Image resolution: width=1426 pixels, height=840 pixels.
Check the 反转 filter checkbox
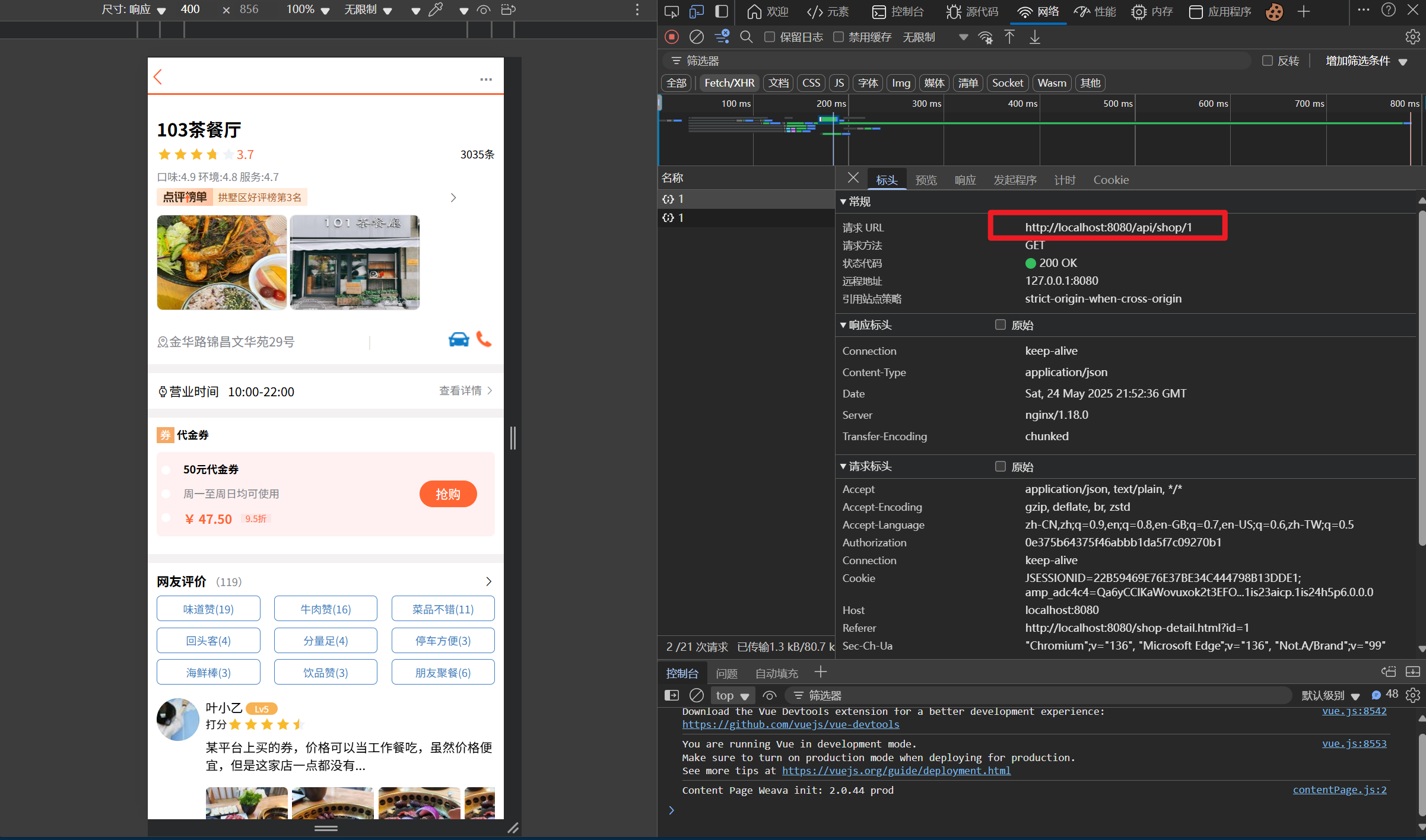coord(1267,61)
